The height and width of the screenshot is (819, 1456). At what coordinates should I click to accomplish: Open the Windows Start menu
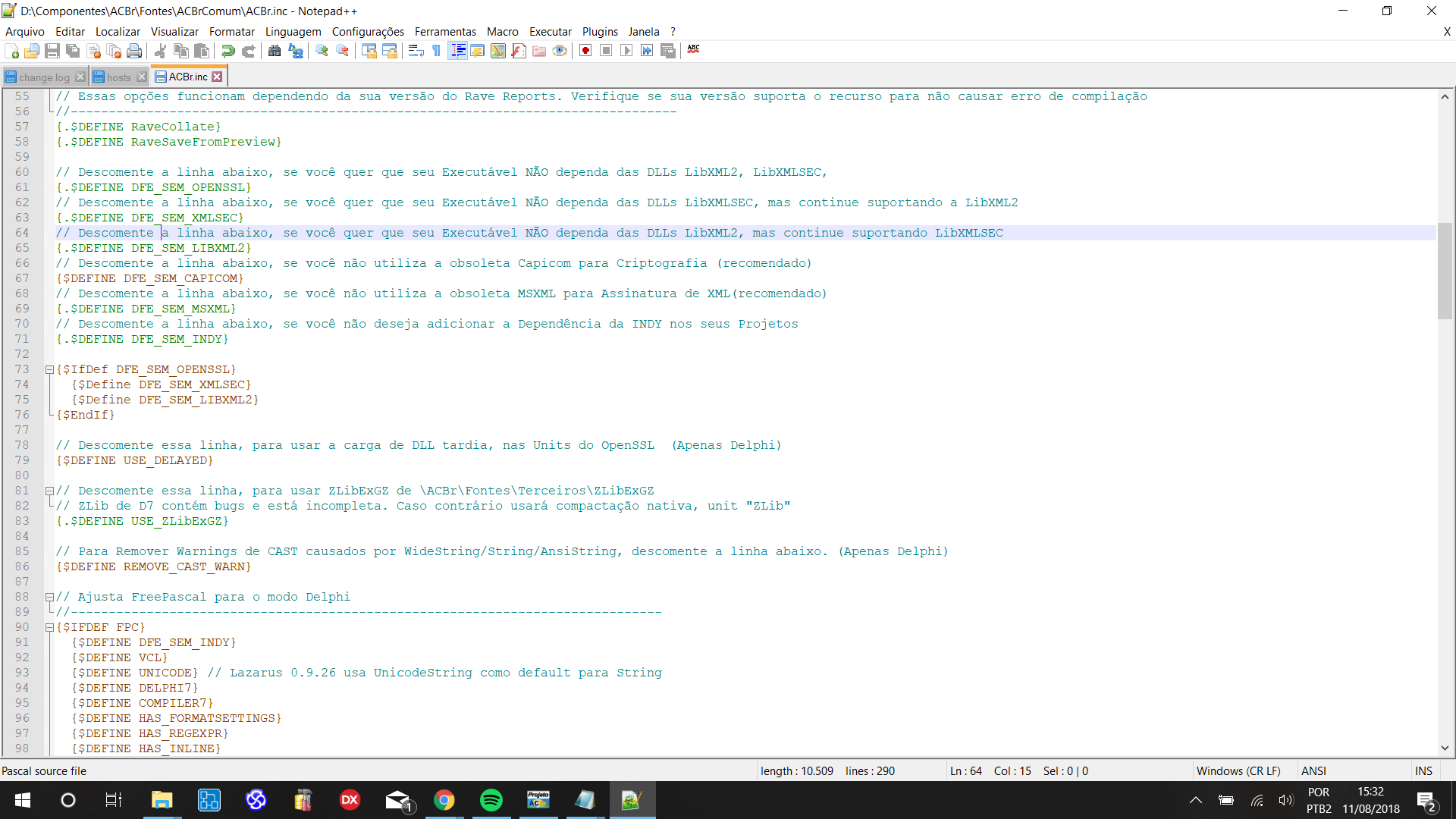(x=23, y=800)
